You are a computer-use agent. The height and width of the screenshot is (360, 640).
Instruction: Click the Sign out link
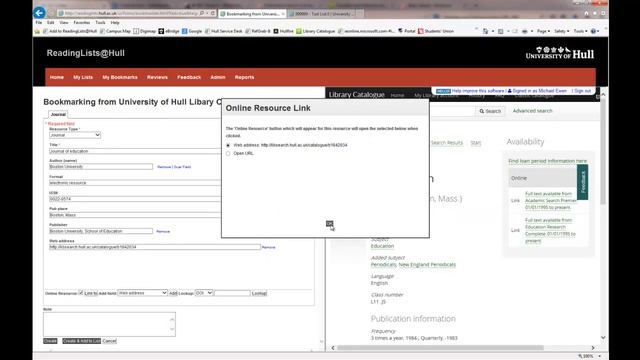[x=583, y=91]
